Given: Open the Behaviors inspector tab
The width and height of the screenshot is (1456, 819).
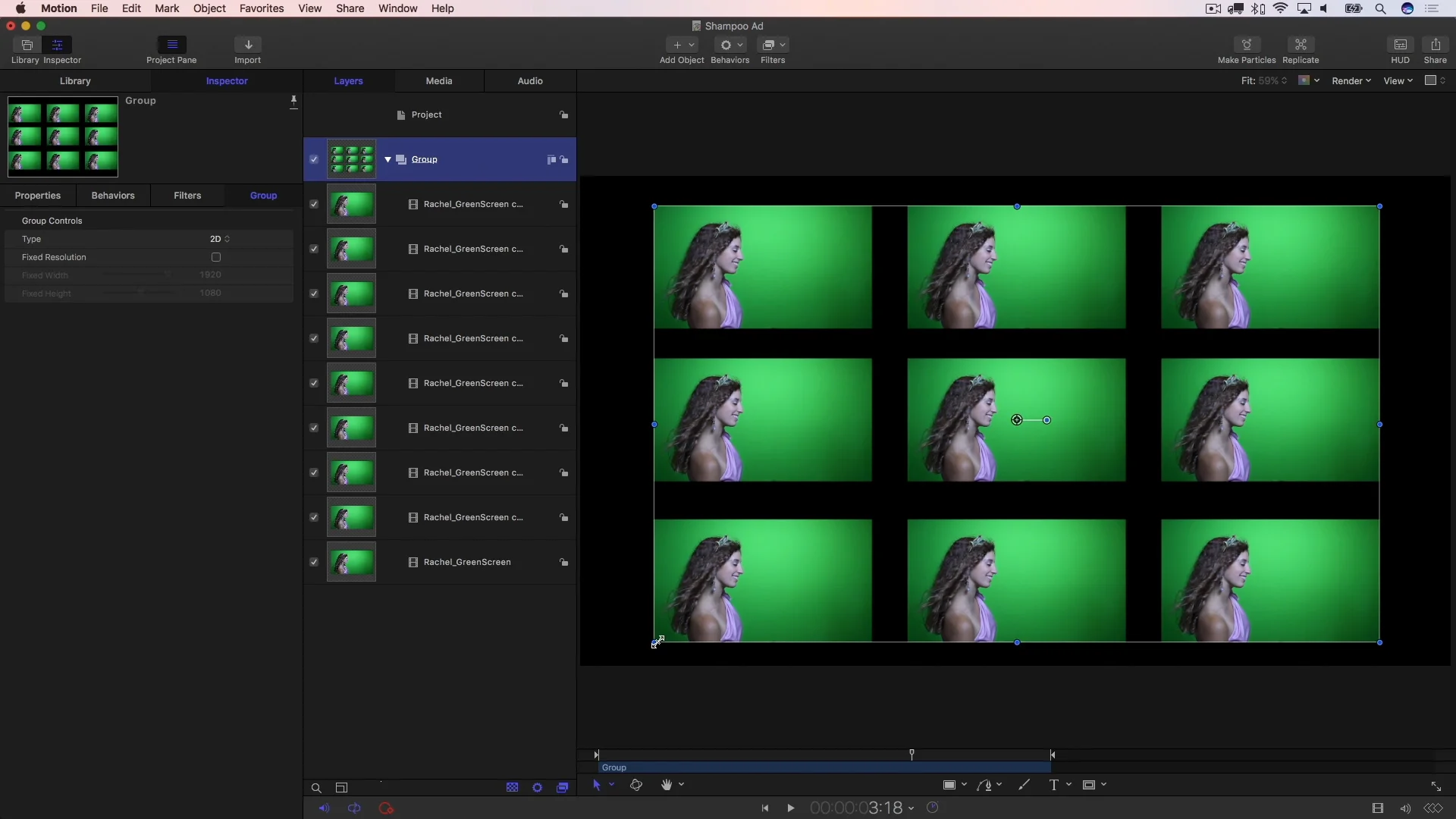Looking at the screenshot, I should [x=113, y=195].
